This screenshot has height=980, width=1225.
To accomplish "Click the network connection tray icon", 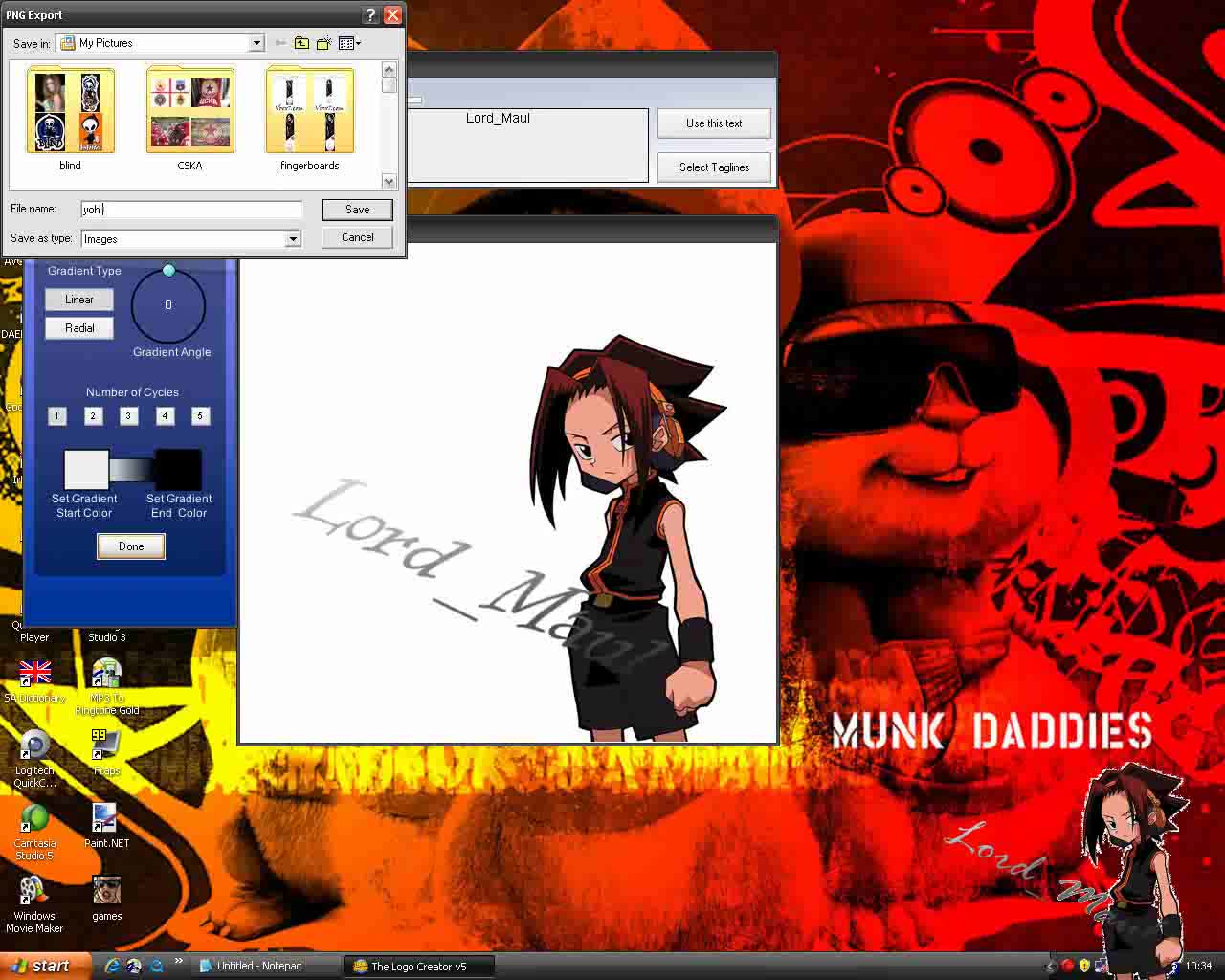I will [1102, 966].
